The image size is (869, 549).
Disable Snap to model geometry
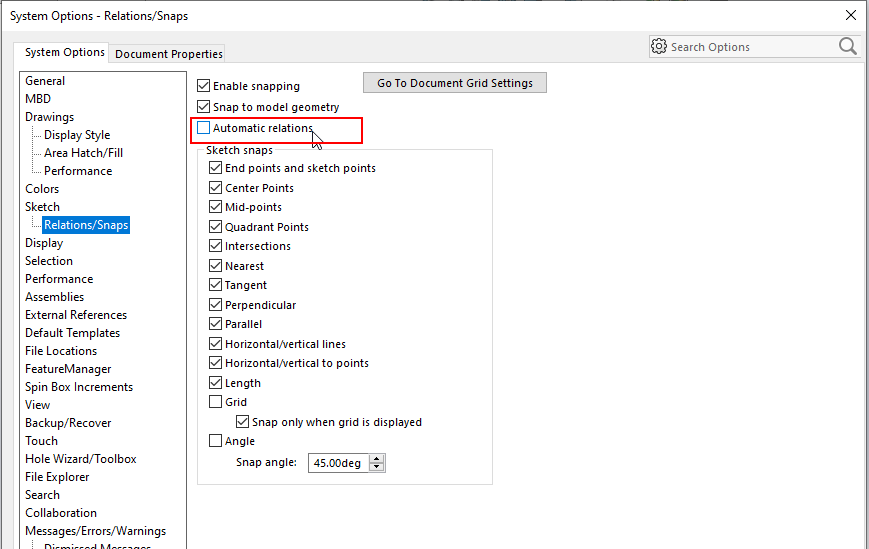click(x=203, y=107)
